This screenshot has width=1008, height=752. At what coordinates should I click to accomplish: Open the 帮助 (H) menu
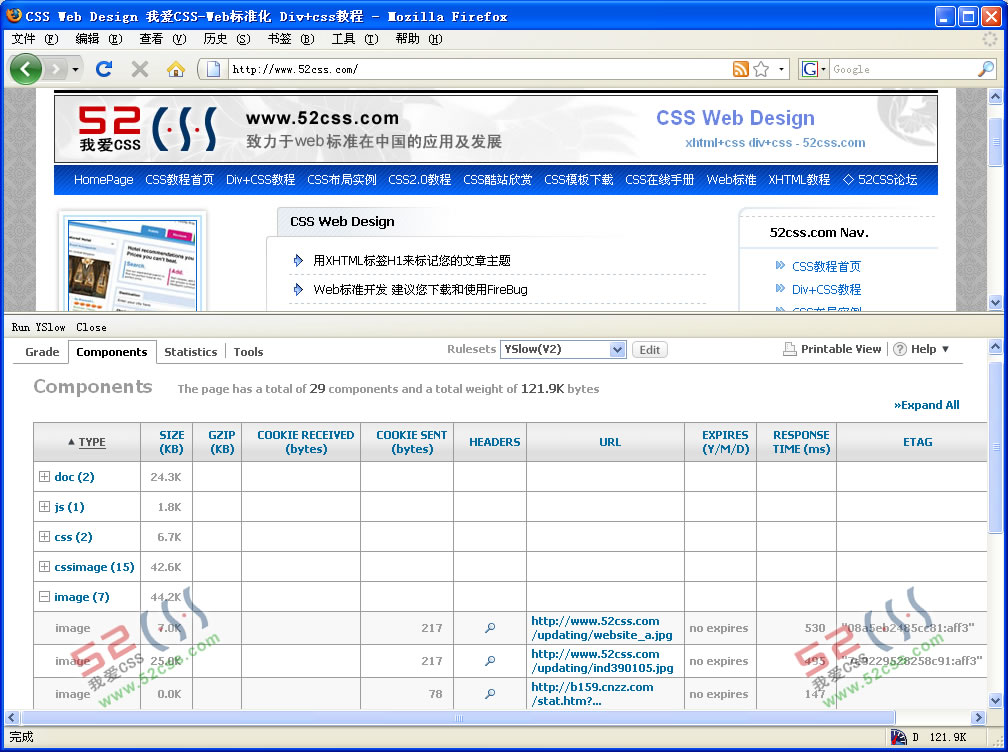pyautogui.click(x=418, y=39)
